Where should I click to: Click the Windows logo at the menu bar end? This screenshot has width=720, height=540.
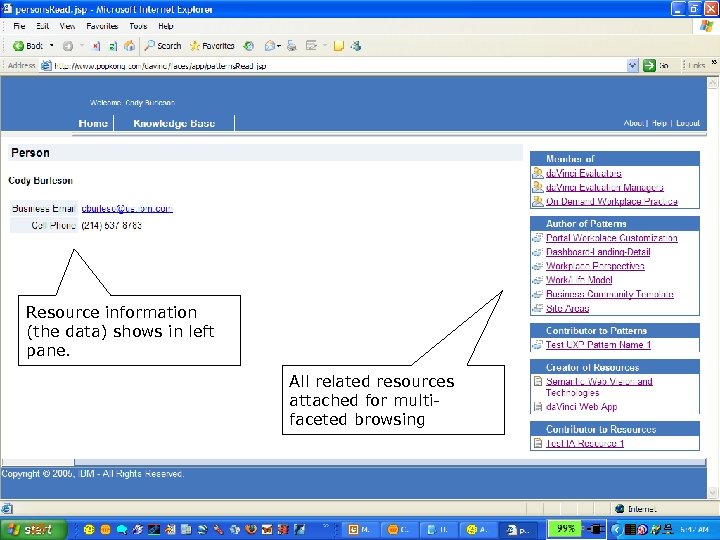click(707, 26)
